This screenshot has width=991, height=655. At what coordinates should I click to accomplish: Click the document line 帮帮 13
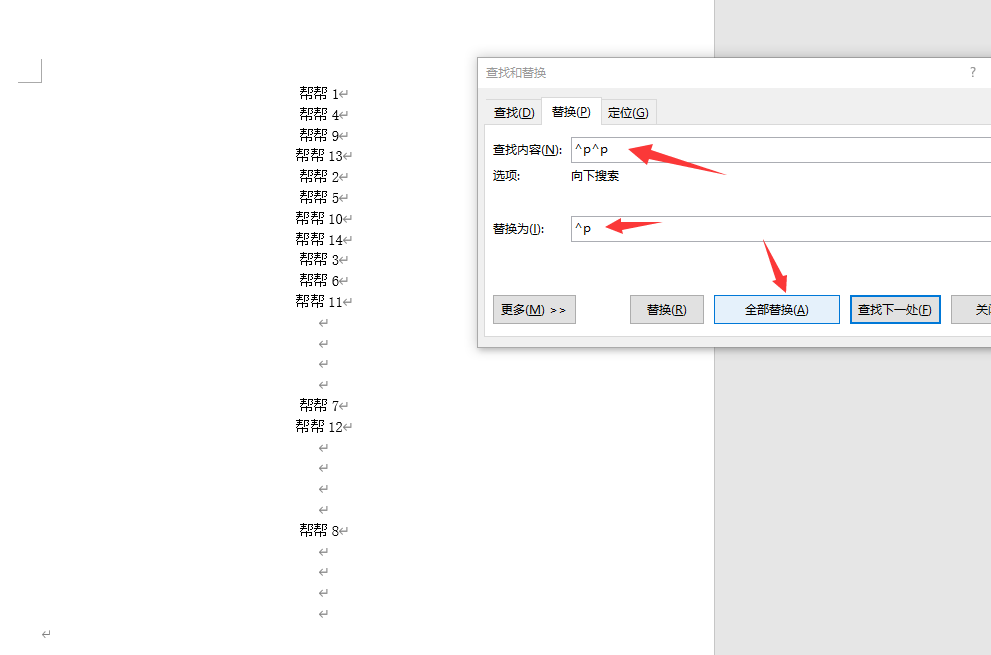click(319, 156)
